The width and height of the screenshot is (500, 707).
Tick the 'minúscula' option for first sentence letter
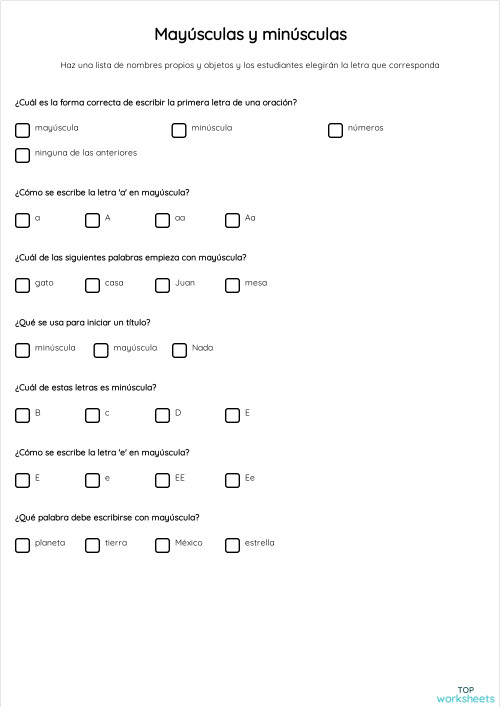(179, 131)
